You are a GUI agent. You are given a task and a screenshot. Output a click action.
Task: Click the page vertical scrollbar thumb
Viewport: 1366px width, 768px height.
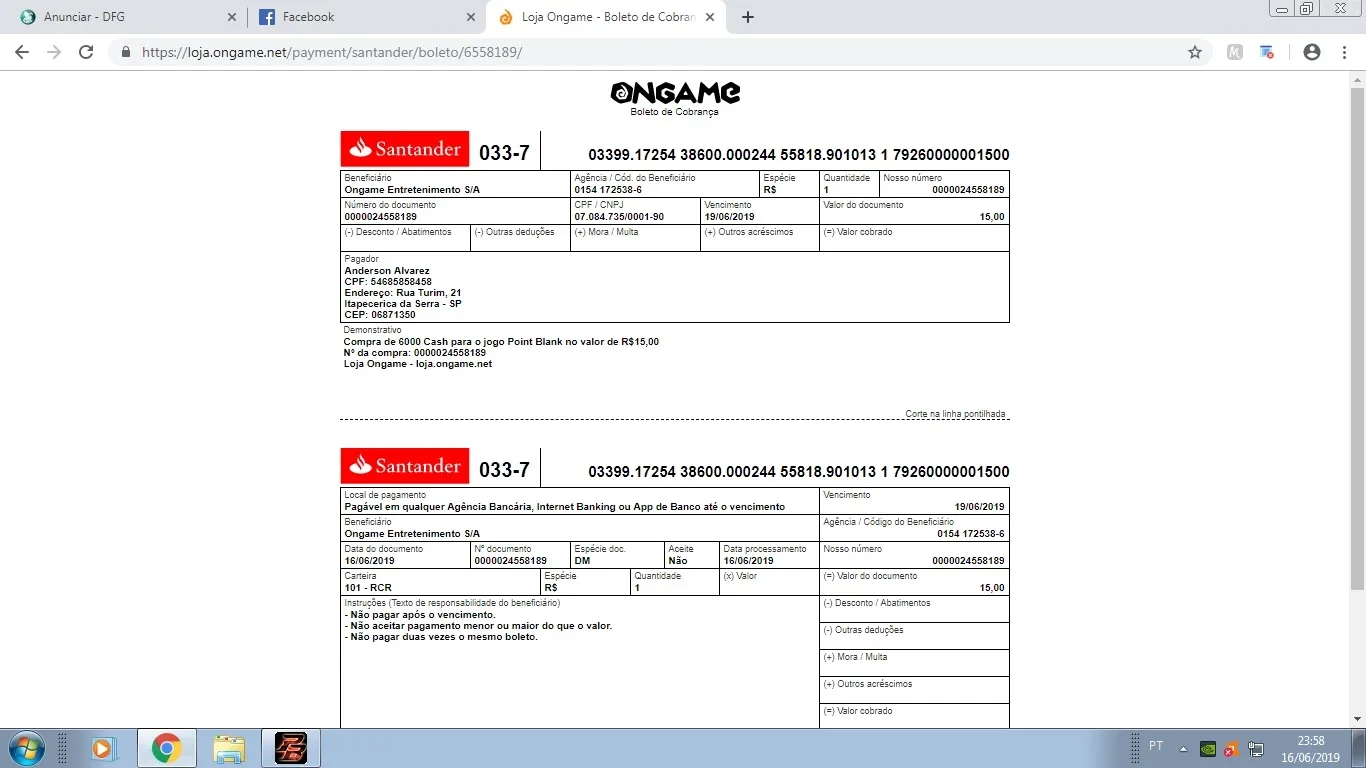[x=1357, y=337]
